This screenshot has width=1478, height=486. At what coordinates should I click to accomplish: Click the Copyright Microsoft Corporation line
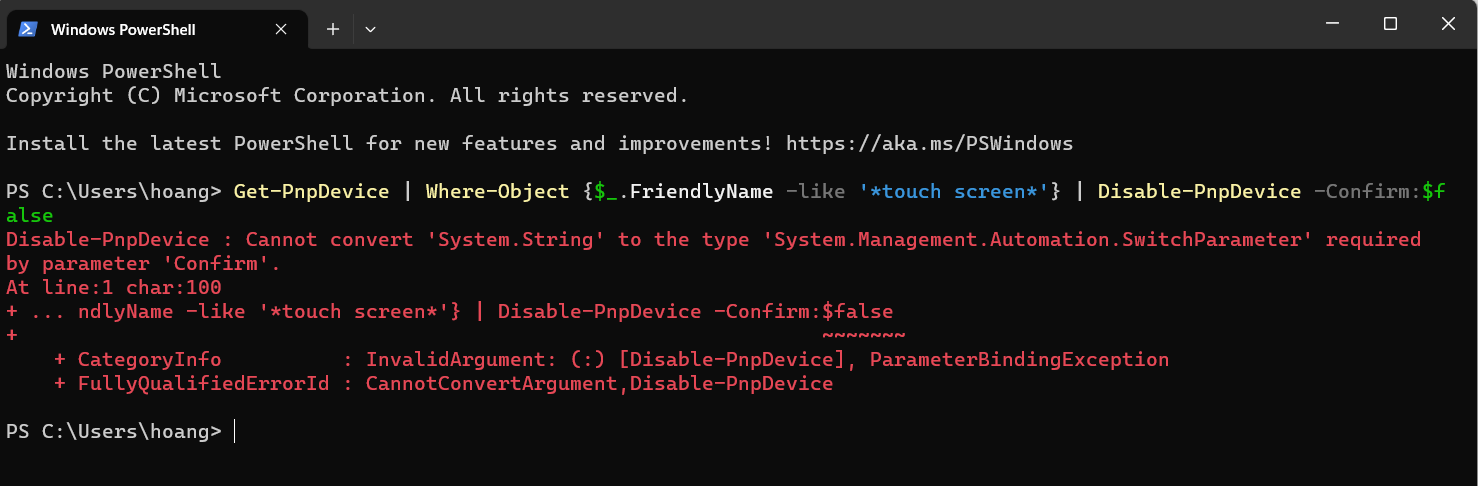pyautogui.click(x=347, y=96)
